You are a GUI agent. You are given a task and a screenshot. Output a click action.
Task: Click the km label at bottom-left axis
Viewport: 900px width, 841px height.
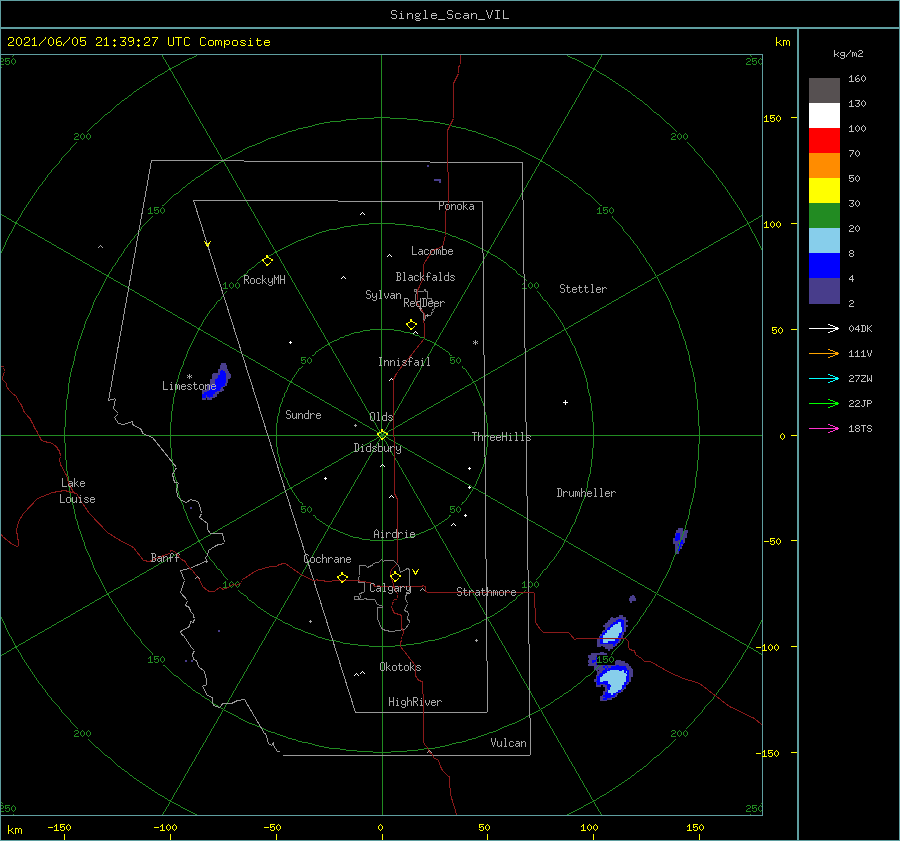15,830
